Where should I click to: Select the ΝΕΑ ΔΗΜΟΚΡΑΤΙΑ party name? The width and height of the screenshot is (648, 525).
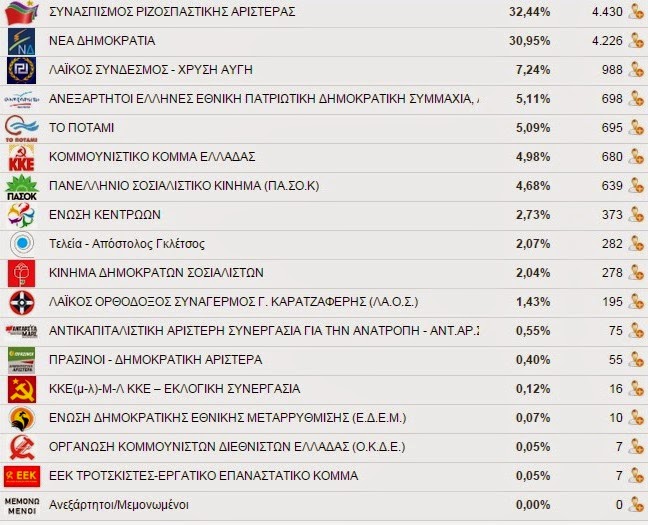click(102, 41)
